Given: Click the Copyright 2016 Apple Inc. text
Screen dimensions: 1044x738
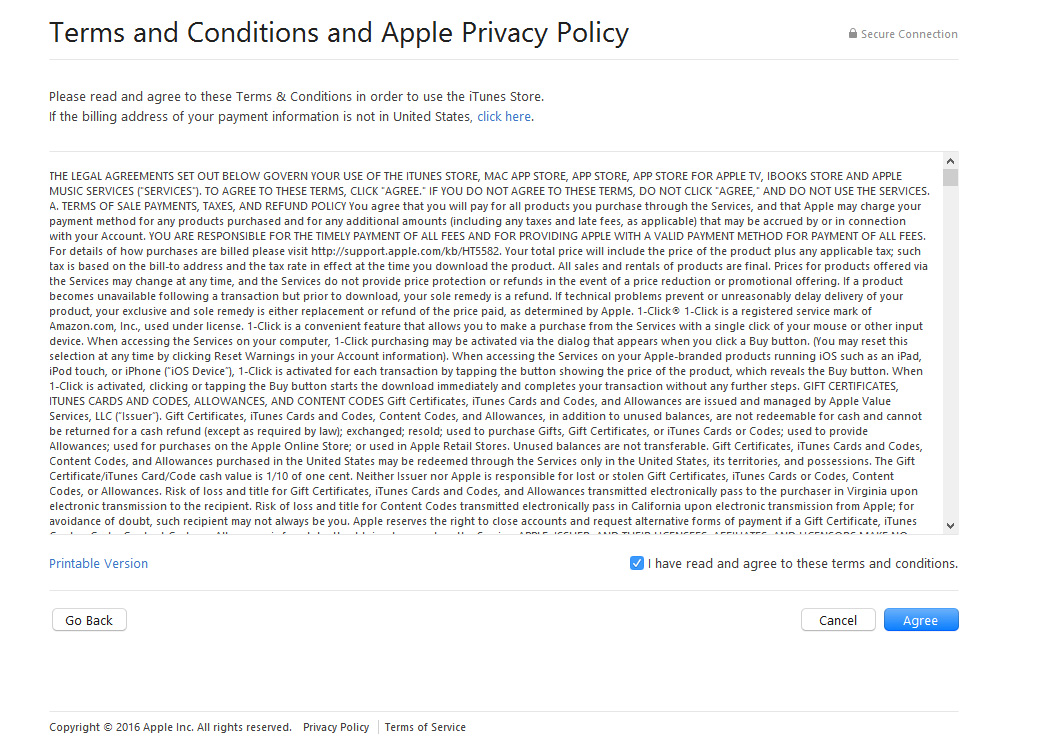Looking at the screenshot, I should (x=170, y=727).
